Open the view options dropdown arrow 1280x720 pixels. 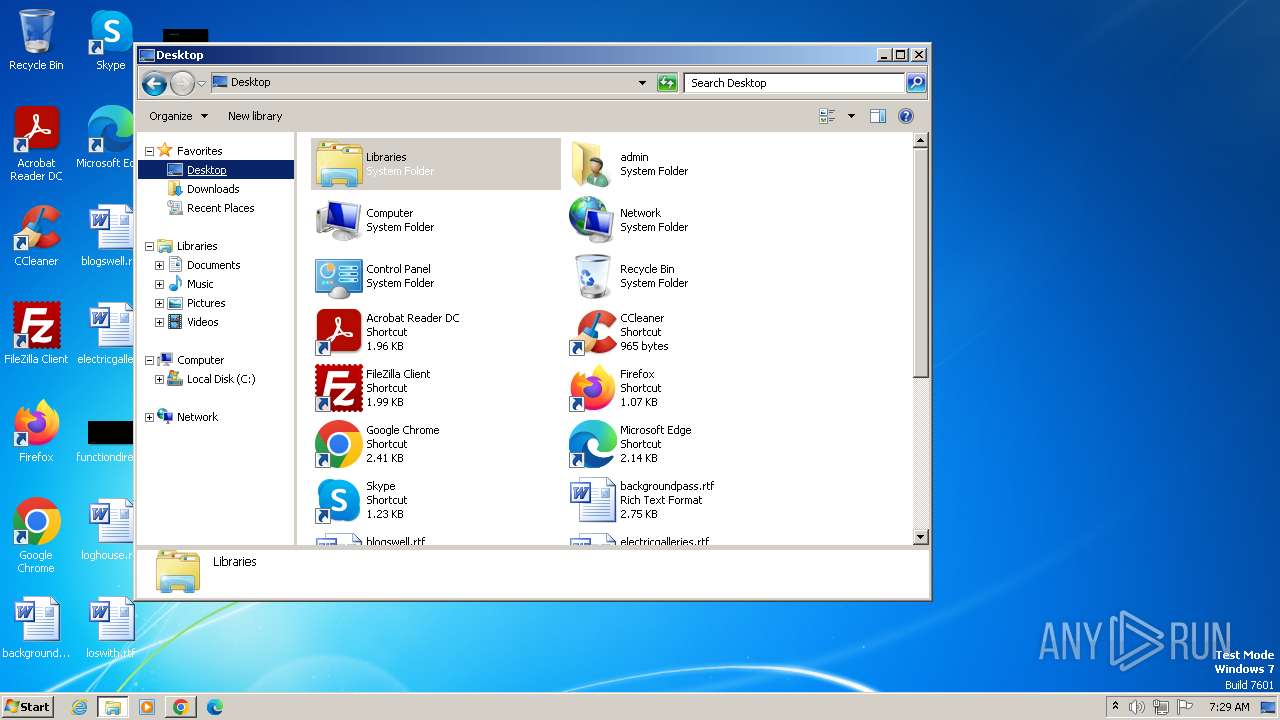(x=851, y=116)
